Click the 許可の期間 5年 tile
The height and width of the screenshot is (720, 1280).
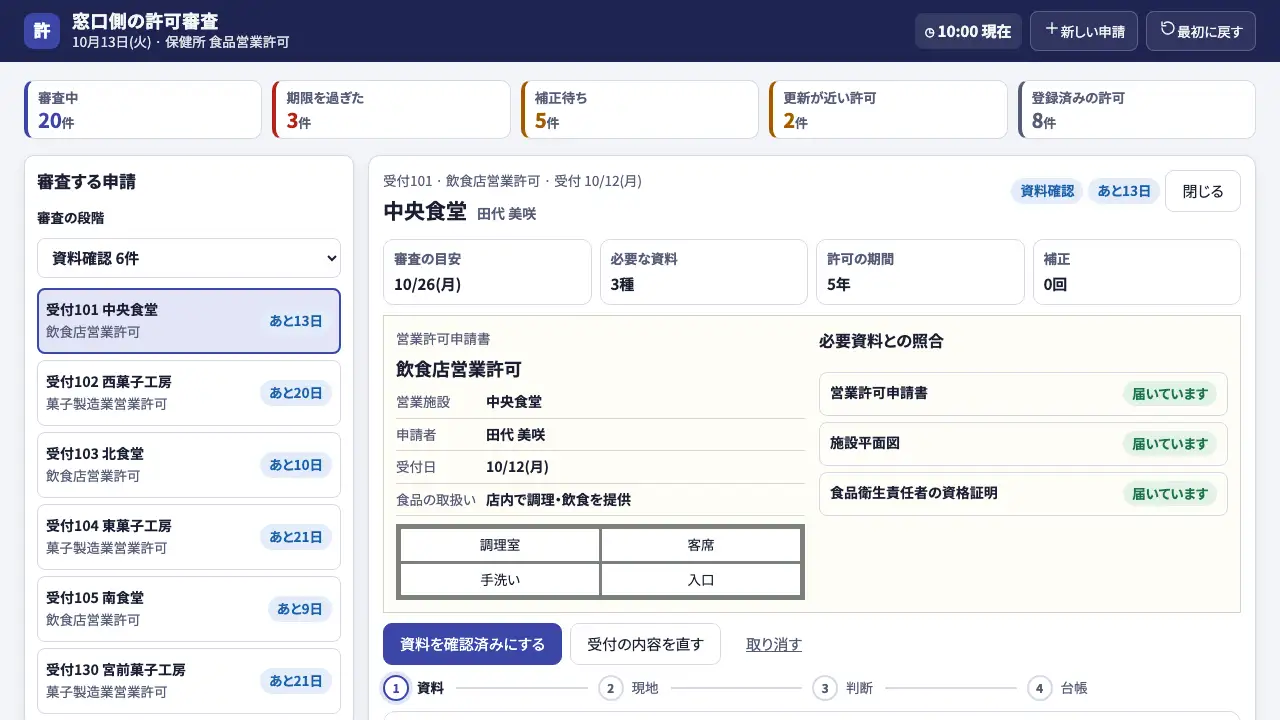coord(920,272)
